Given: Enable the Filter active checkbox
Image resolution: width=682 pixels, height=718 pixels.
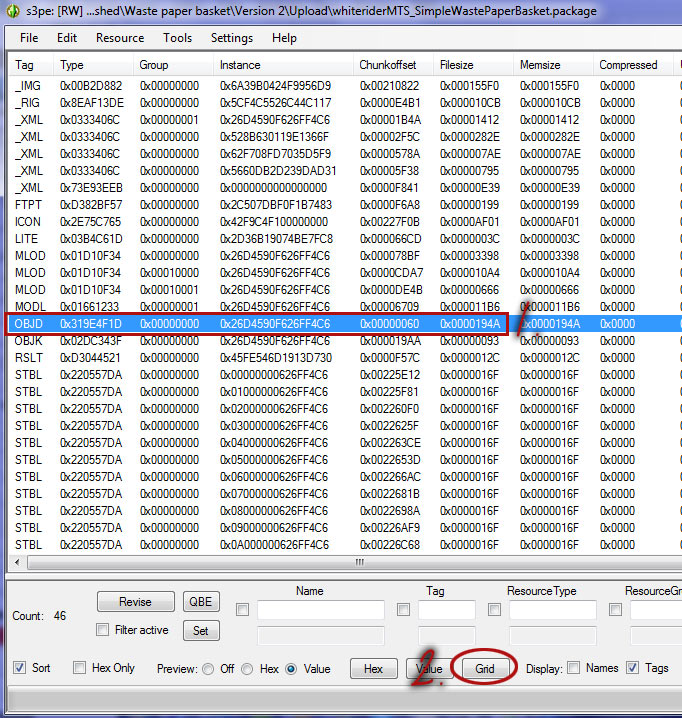Looking at the screenshot, I should (x=102, y=630).
